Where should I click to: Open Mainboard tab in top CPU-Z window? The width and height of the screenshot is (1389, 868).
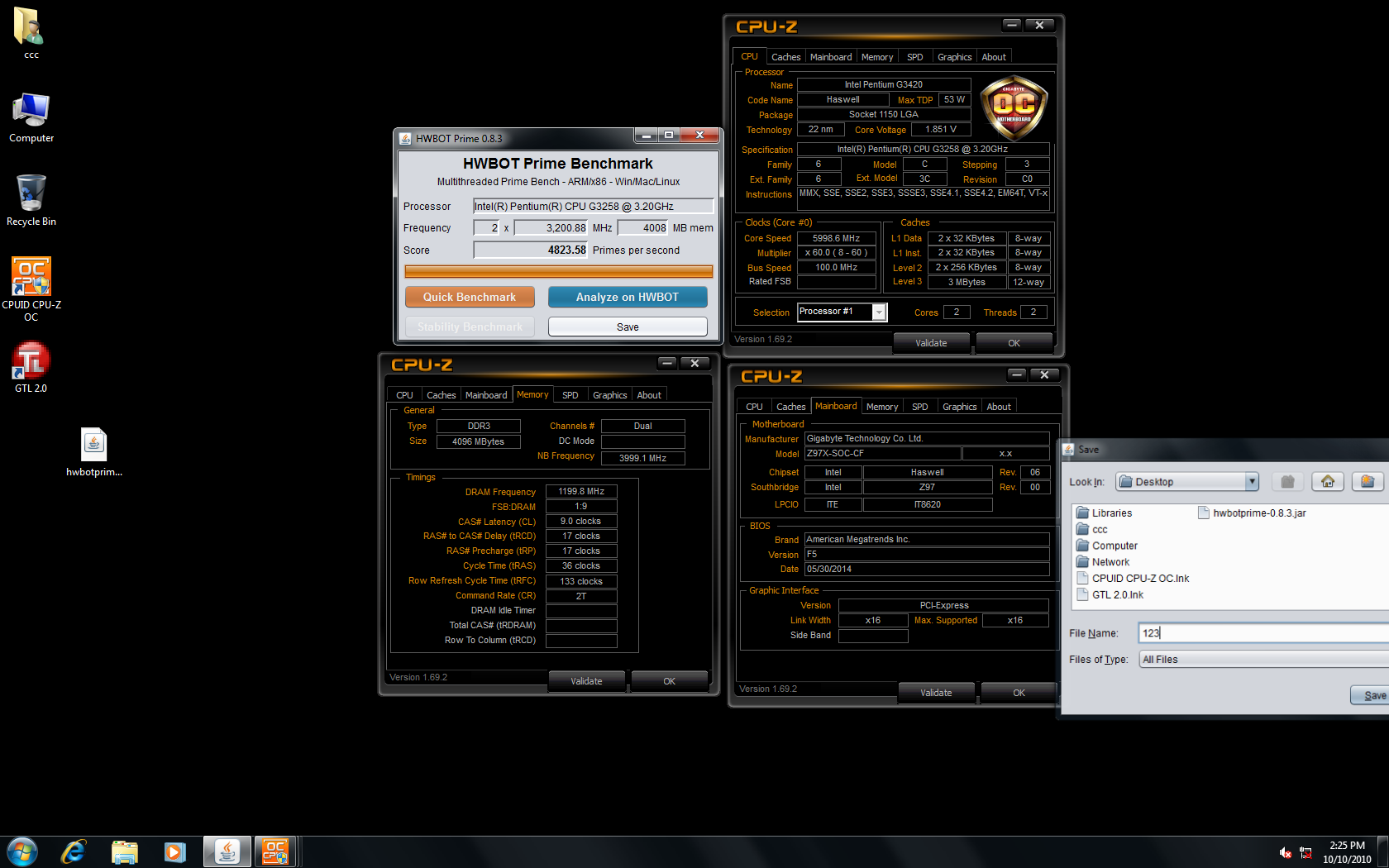click(x=831, y=57)
